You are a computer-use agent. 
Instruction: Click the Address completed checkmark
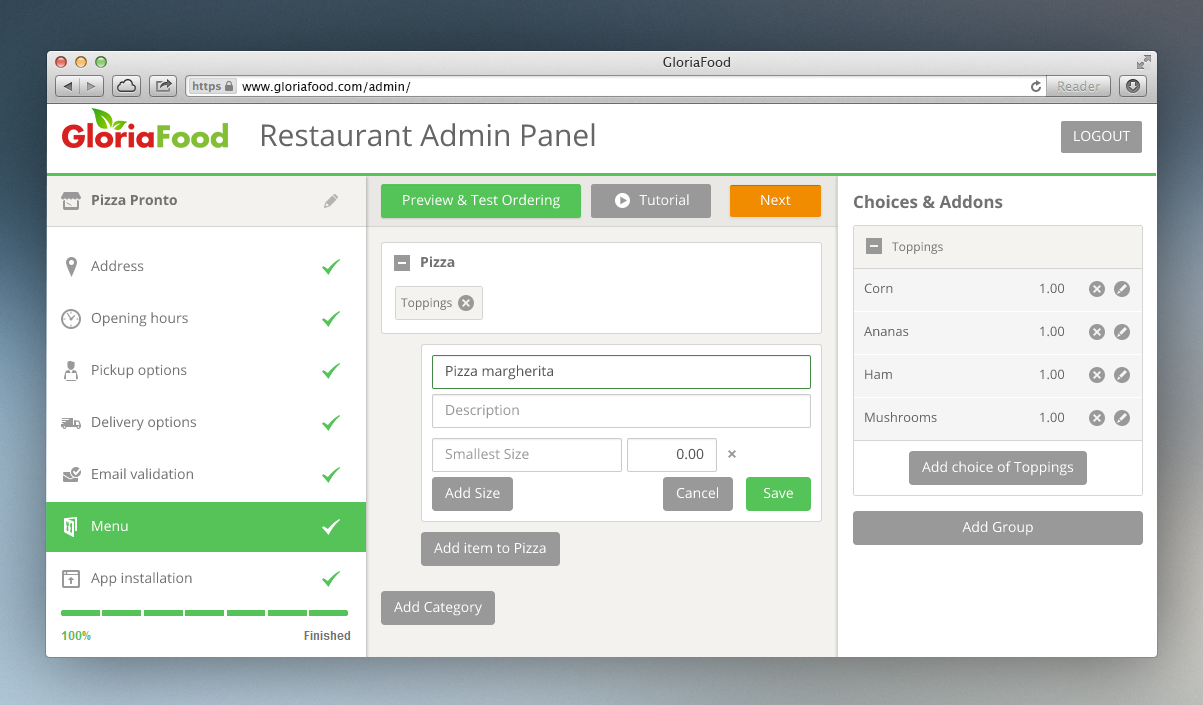tap(331, 267)
